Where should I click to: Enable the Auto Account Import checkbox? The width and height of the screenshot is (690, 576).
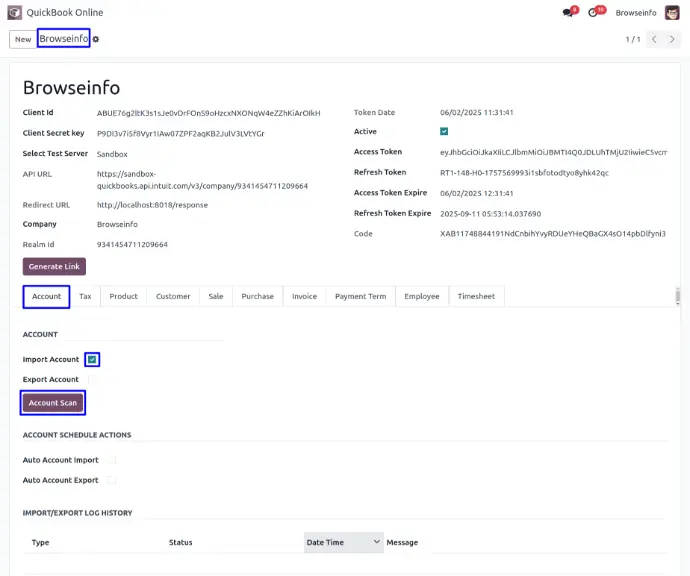point(112,460)
